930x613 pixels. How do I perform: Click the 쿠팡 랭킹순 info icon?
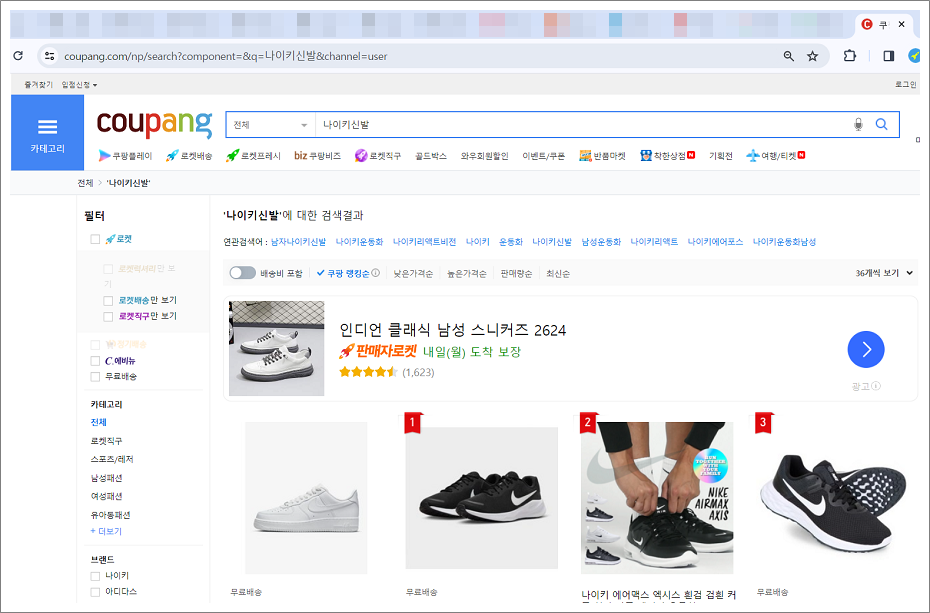[x=375, y=273]
